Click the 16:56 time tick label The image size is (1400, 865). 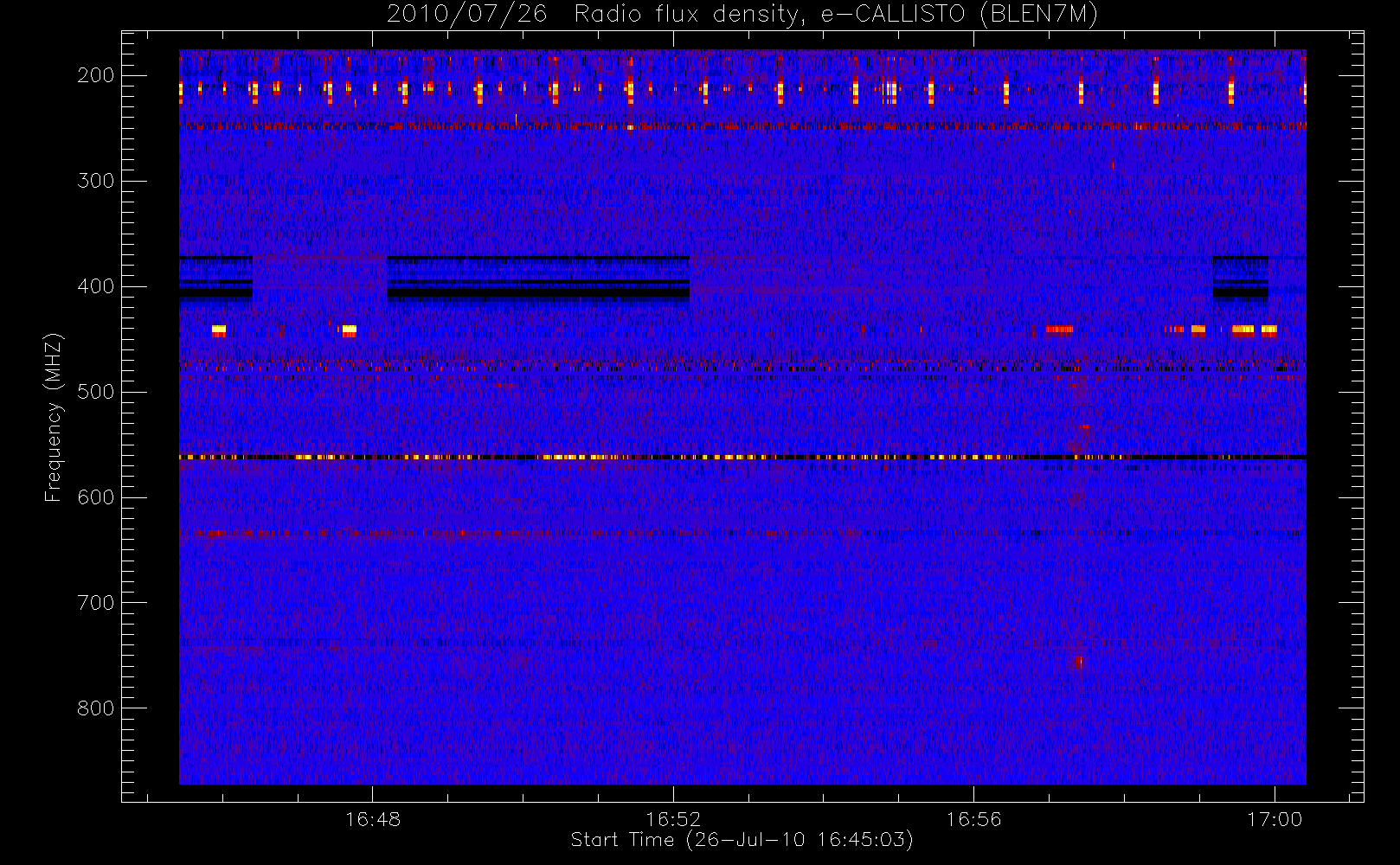[x=973, y=819]
